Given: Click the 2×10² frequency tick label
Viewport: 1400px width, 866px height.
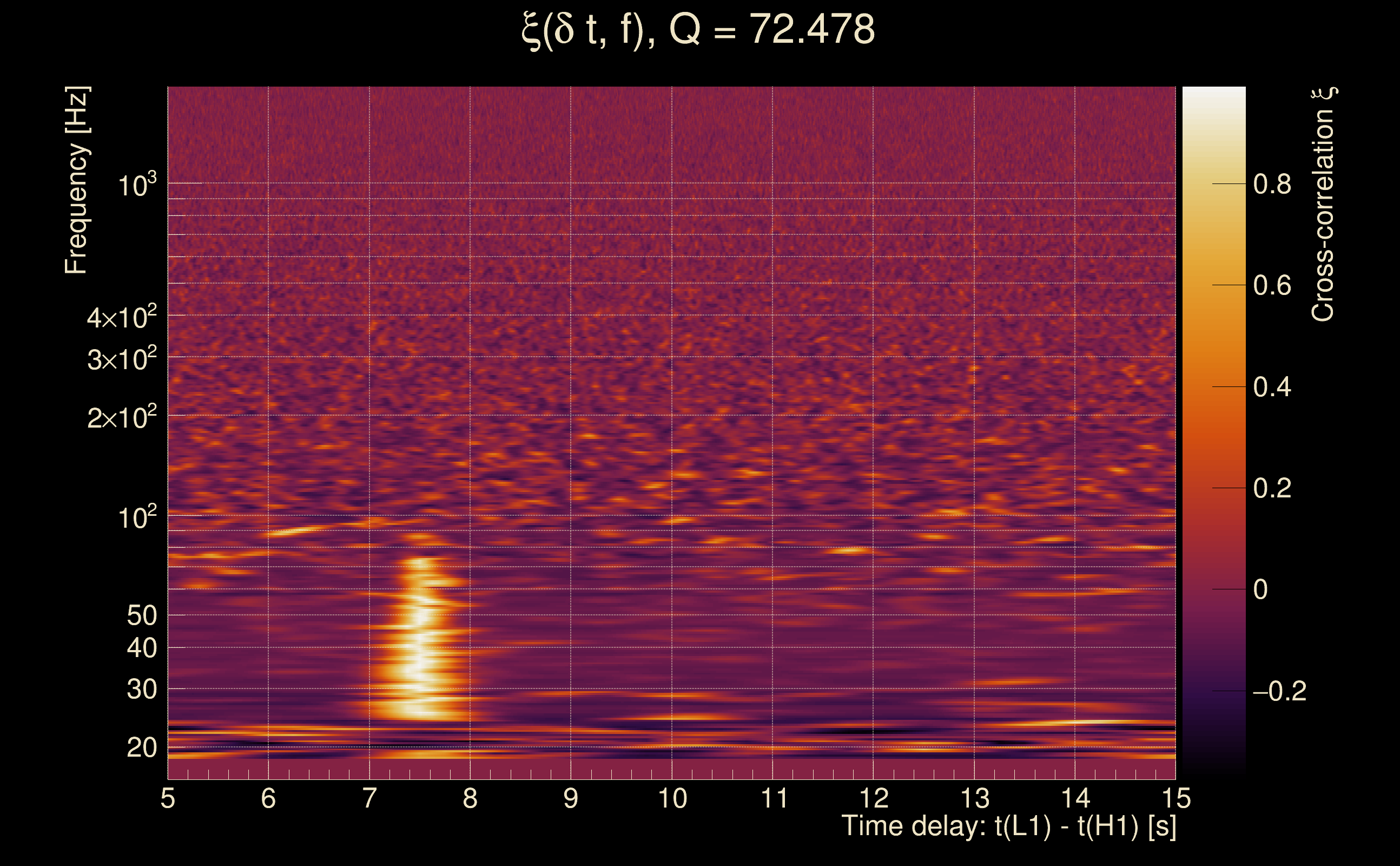Looking at the screenshot, I should 121,417.
